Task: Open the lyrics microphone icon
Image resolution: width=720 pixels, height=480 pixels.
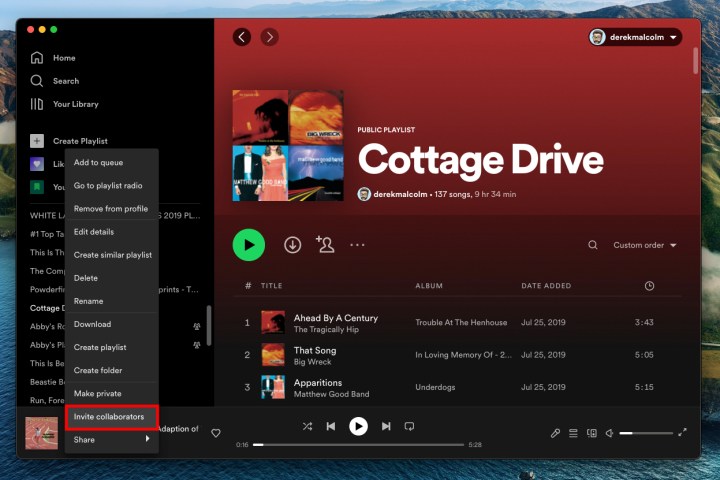Action: point(555,433)
